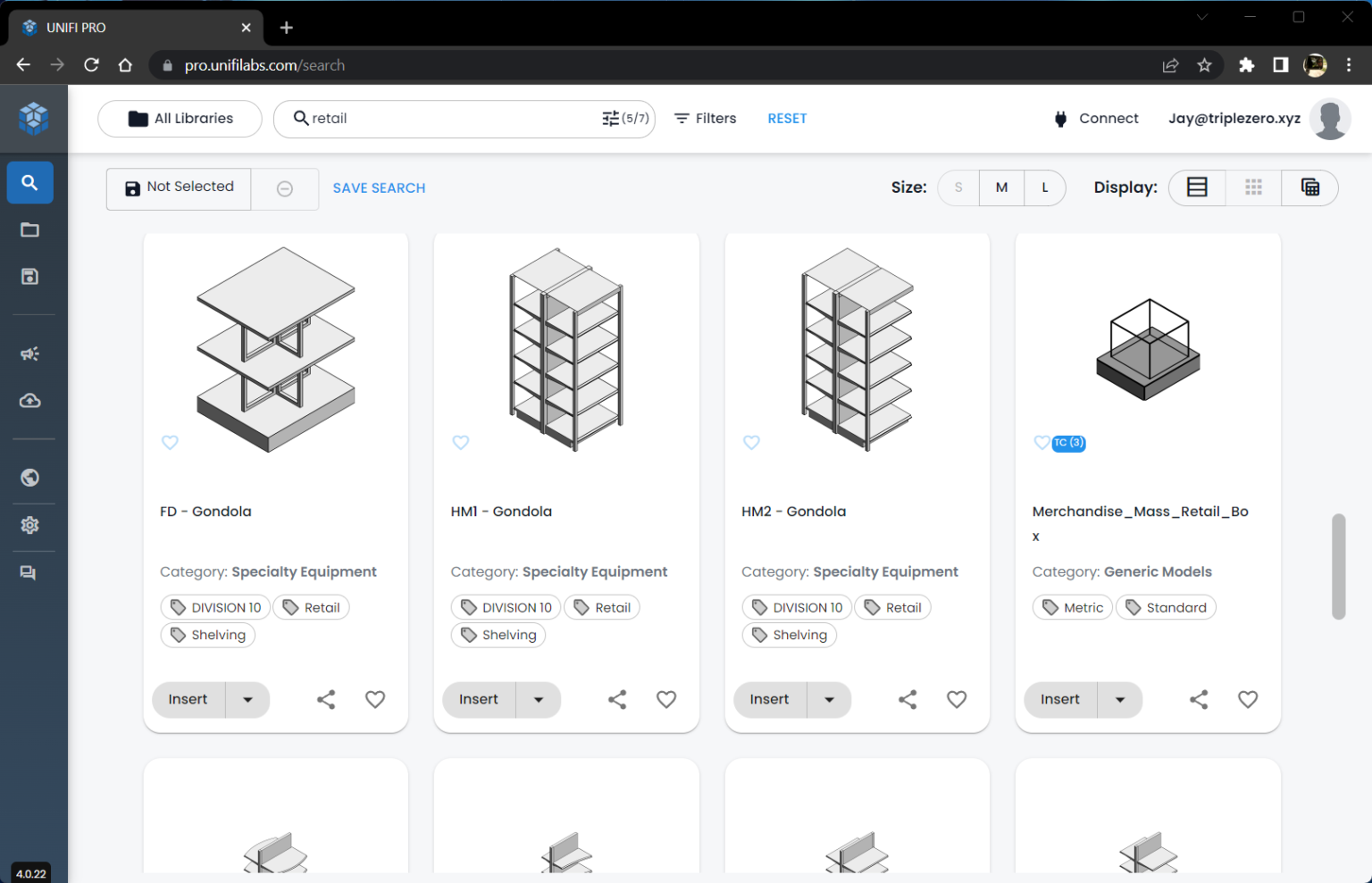Image resolution: width=1372 pixels, height=883 pixels.
Task: Click the globe icon in sidebar
Action: tap(29, 478)
